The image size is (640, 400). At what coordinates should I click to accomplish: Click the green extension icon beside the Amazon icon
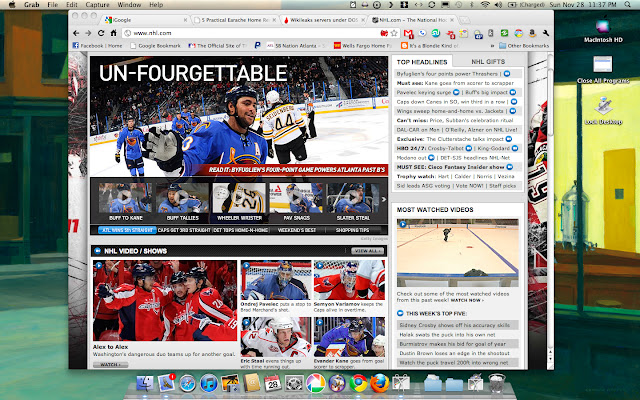504,33
